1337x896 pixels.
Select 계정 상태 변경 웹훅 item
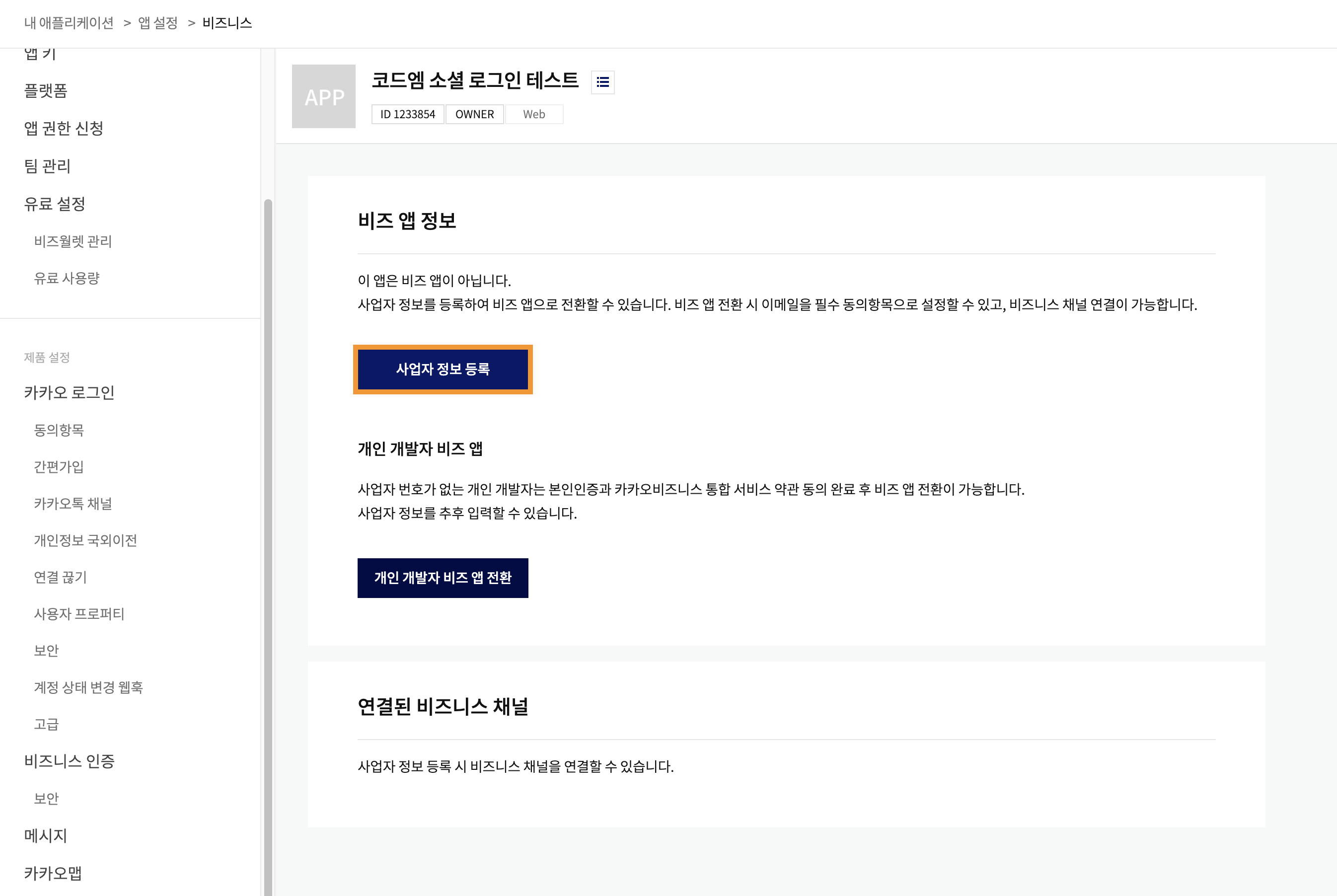(88, 687)
